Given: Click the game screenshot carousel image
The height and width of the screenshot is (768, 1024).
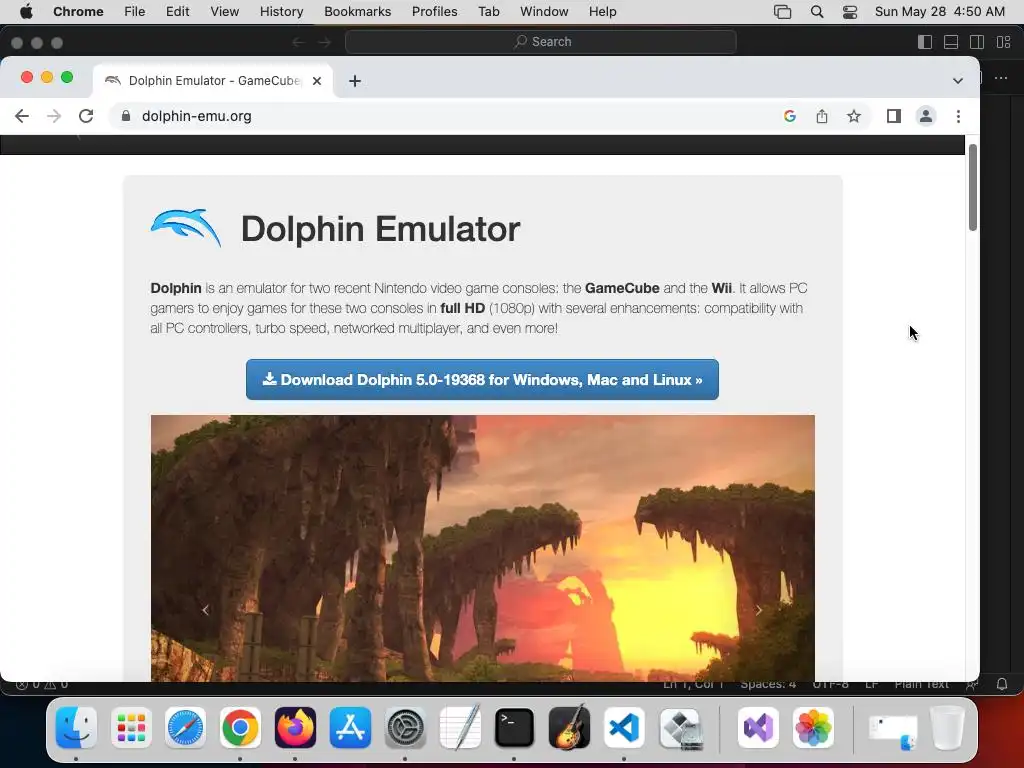Looking at the screenshot, I should (x=483, y=549).
